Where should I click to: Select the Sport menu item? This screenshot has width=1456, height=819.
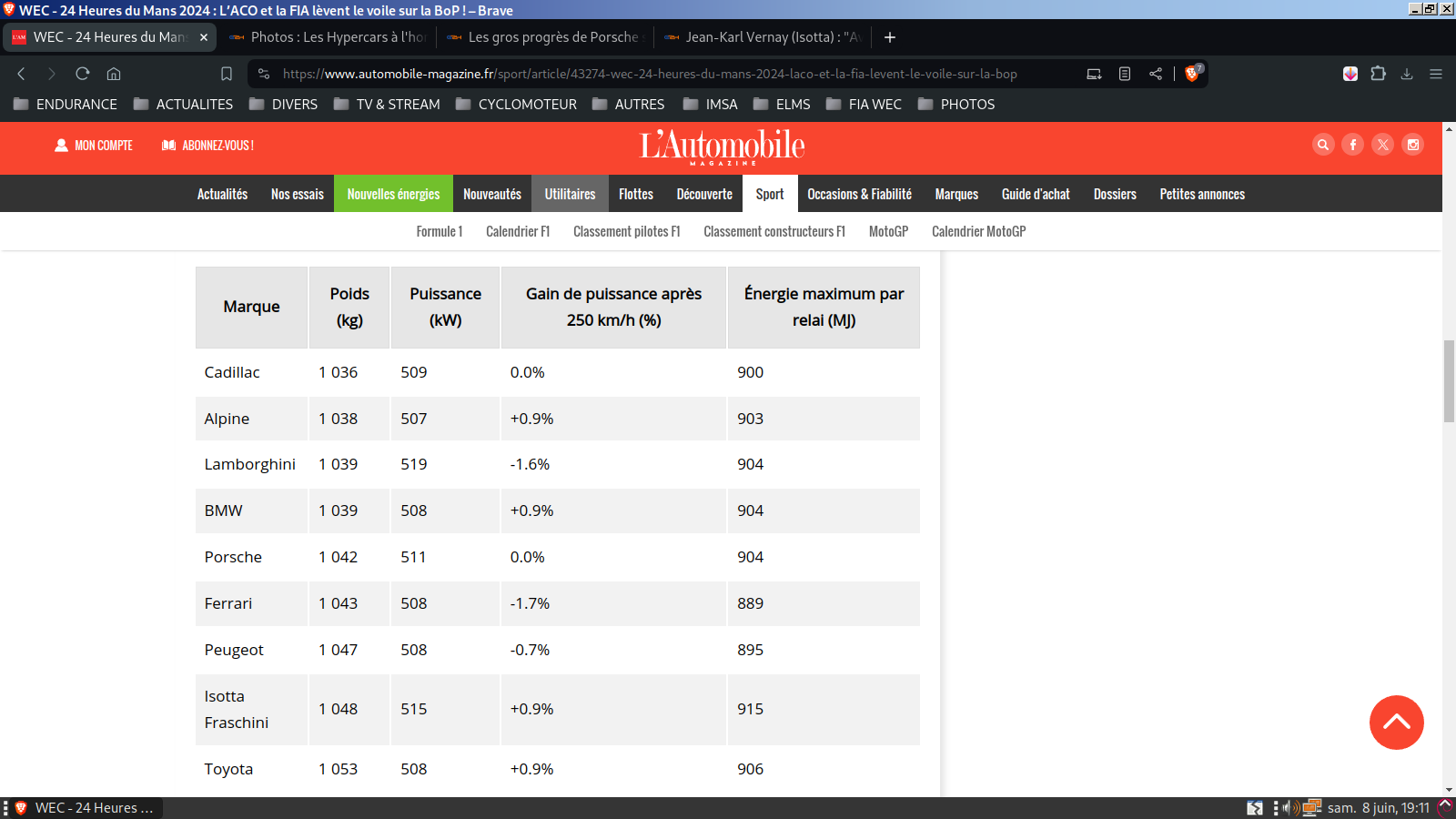pyautogui.click(x=770, y=194)
